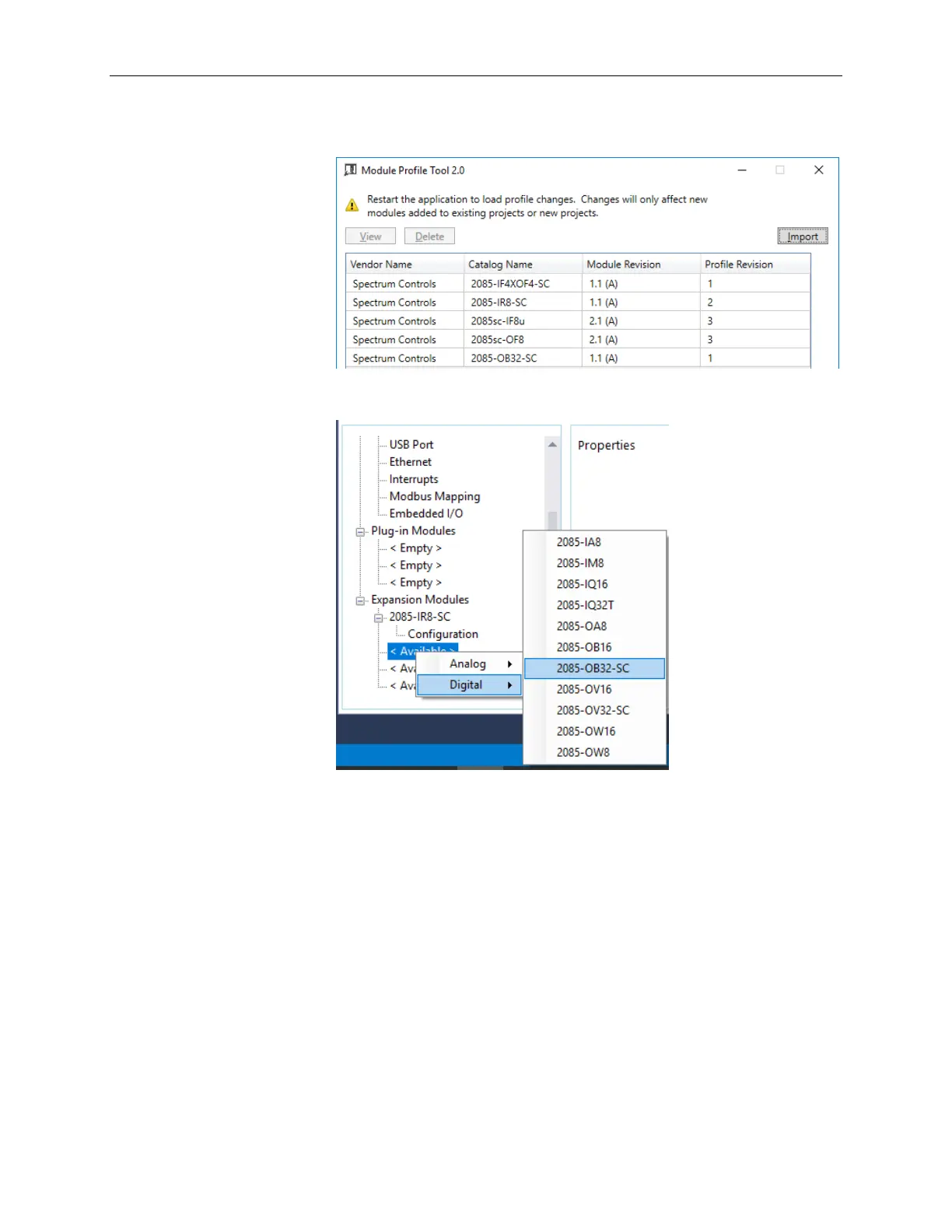
Task: Select the 2085sc-OF8 catalog row
Action: [578, 340]
